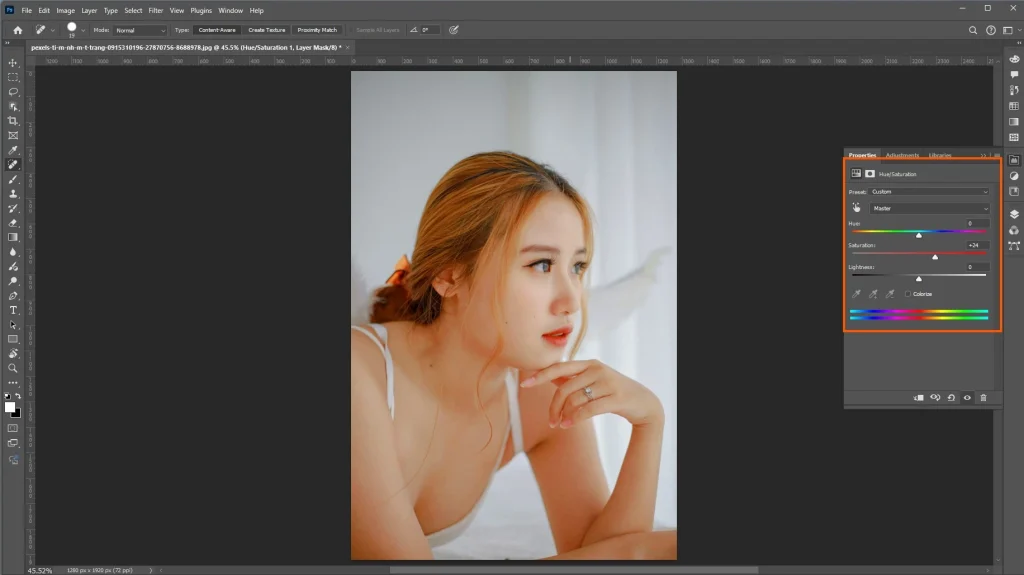Open the workspace switcher dropdown
This screenshot has height=575, width=1024.
[1010, 30]
